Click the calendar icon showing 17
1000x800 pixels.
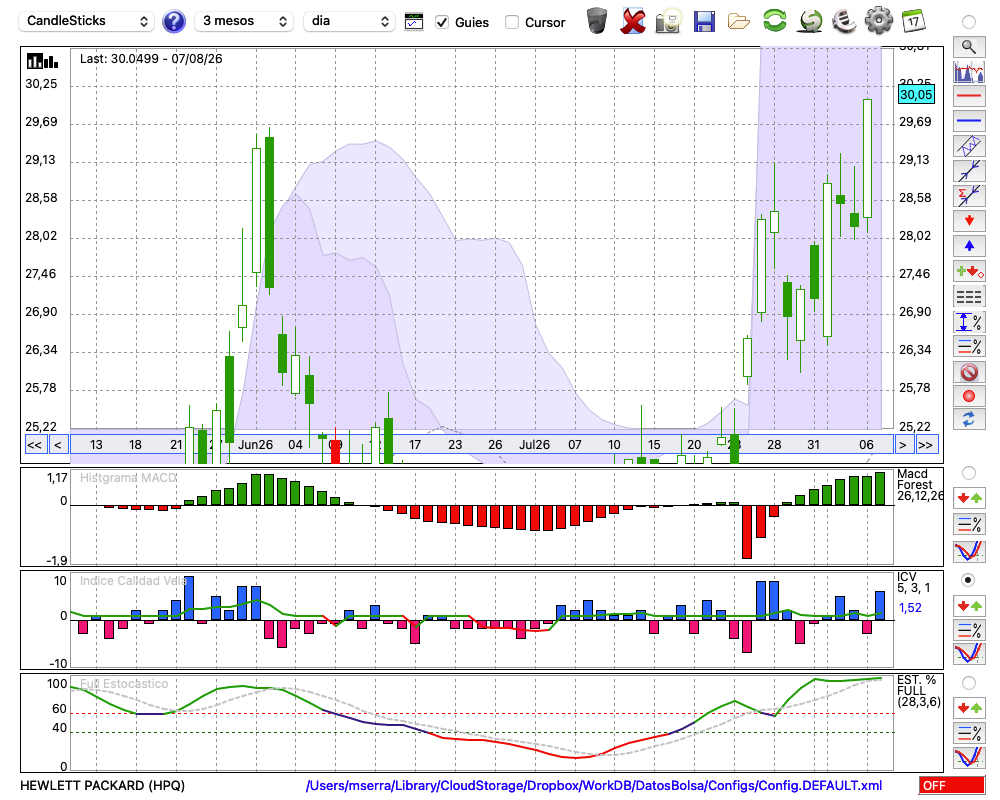[913, 21]
